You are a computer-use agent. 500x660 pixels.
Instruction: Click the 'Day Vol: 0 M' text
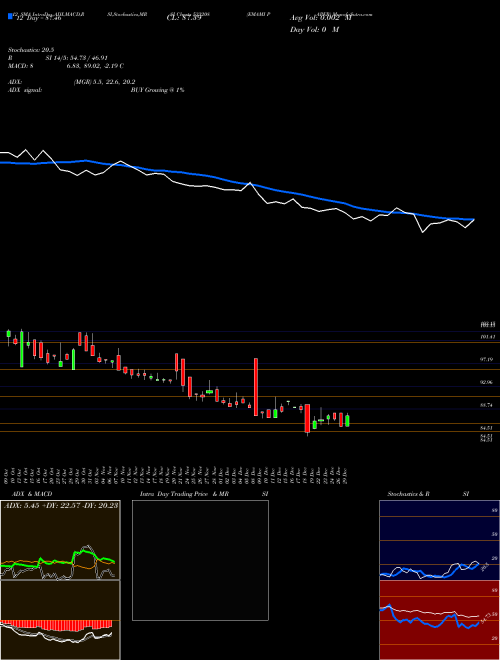(x=314, y=30)
